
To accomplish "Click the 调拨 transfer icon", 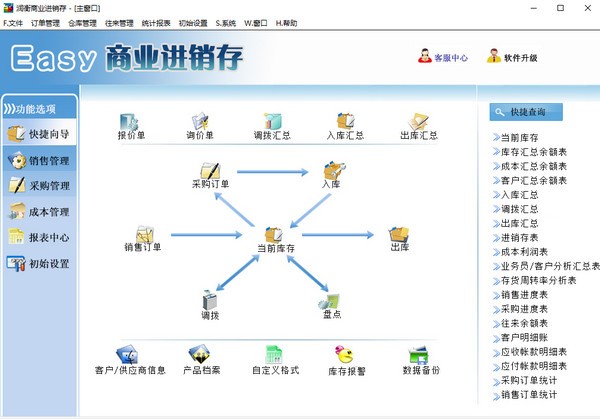I will 210,305.
